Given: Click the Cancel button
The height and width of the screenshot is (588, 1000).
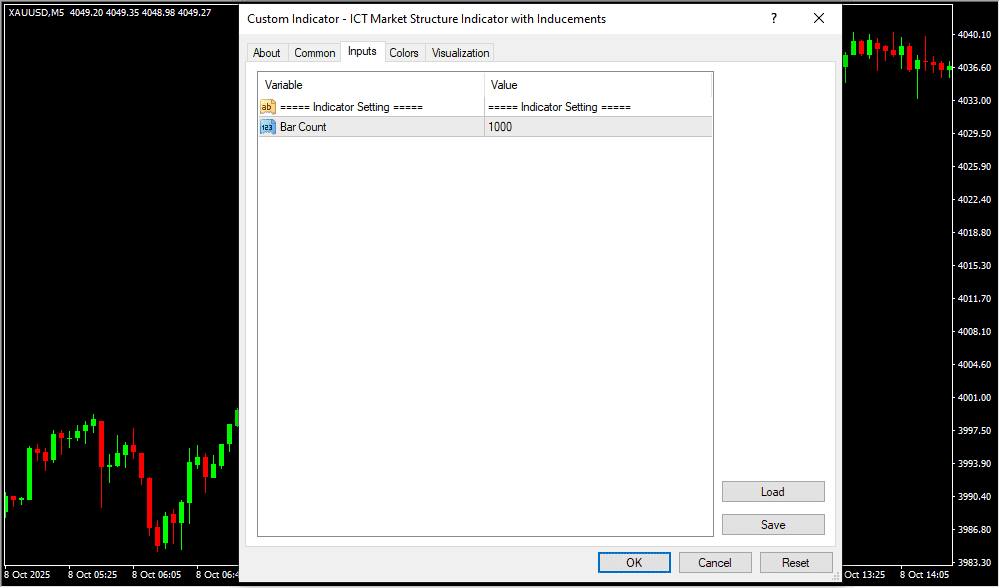Looking at the screenshot, I should point(715,563).
